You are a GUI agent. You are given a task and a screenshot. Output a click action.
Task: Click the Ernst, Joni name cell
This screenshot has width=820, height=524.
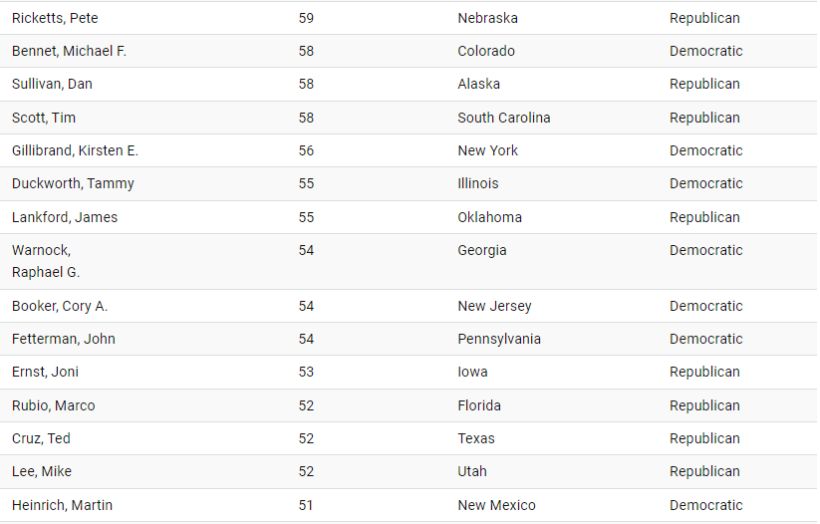[45, 372]
